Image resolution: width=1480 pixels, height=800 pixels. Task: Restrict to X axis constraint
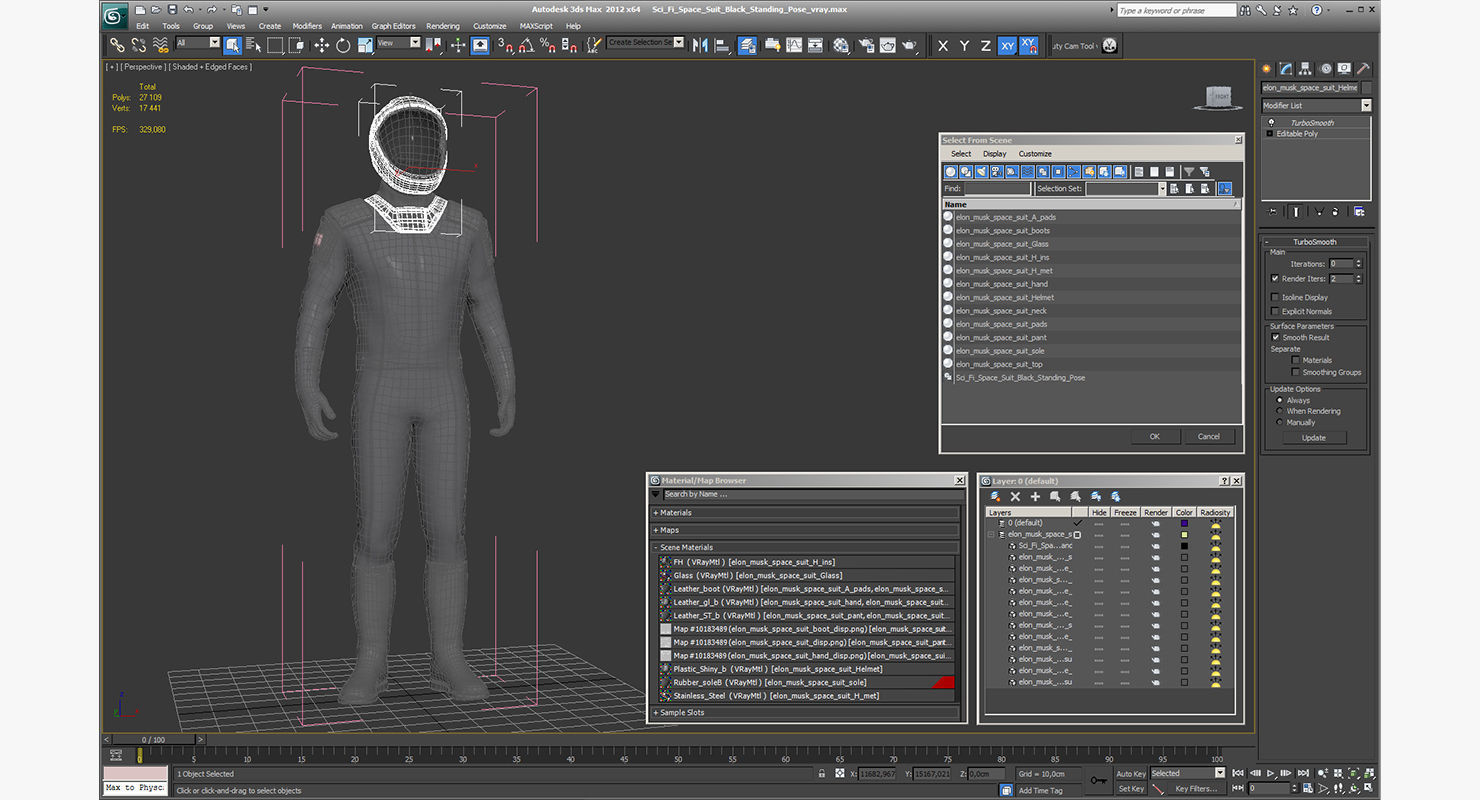pos(943,46)
